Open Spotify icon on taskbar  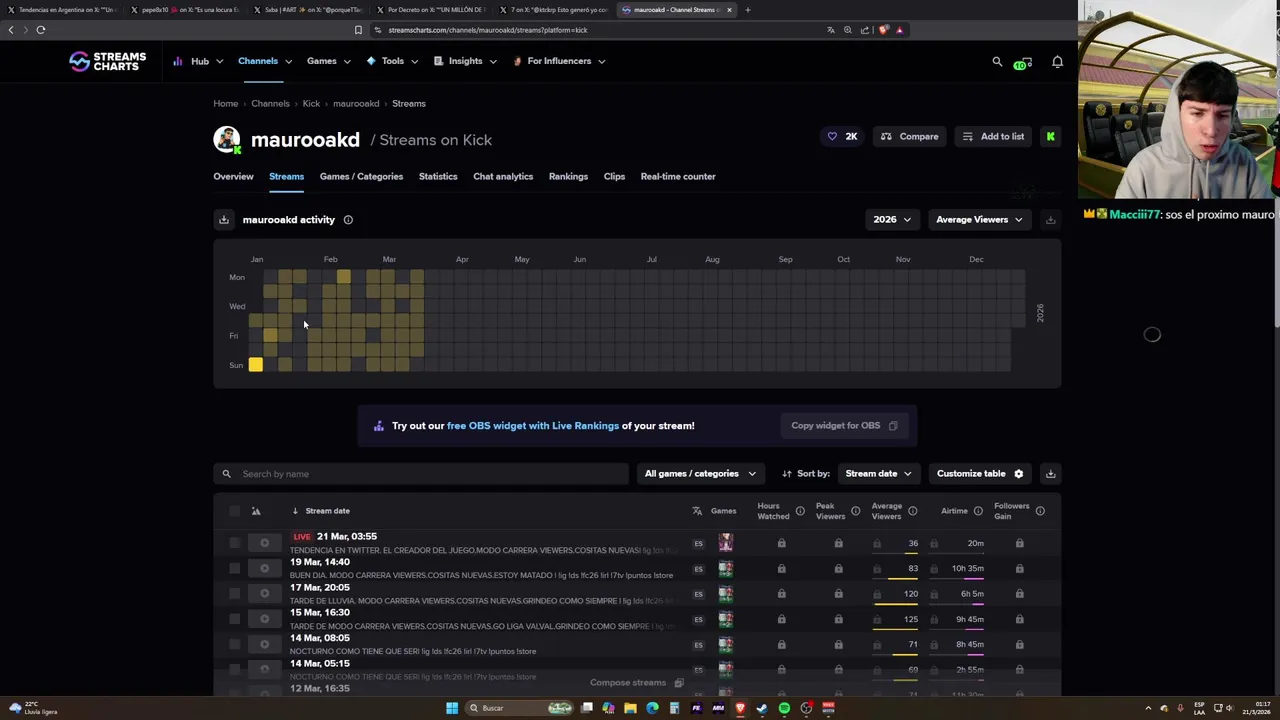[784, 708]
